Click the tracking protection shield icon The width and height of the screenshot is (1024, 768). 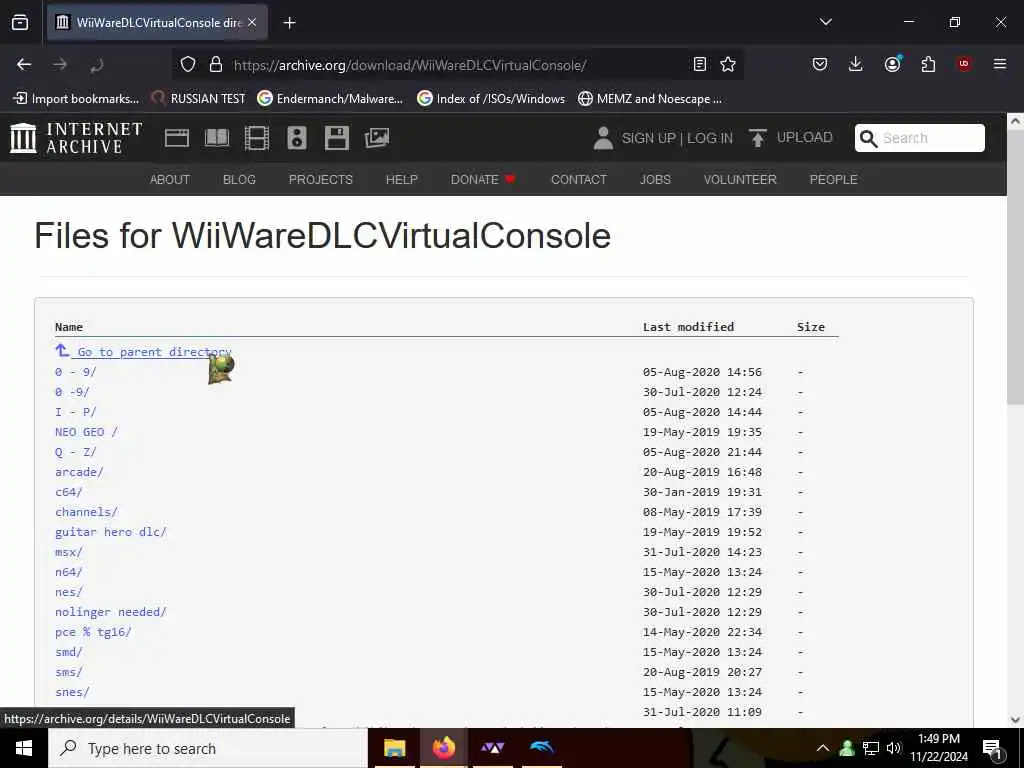(x=188, y=64)
